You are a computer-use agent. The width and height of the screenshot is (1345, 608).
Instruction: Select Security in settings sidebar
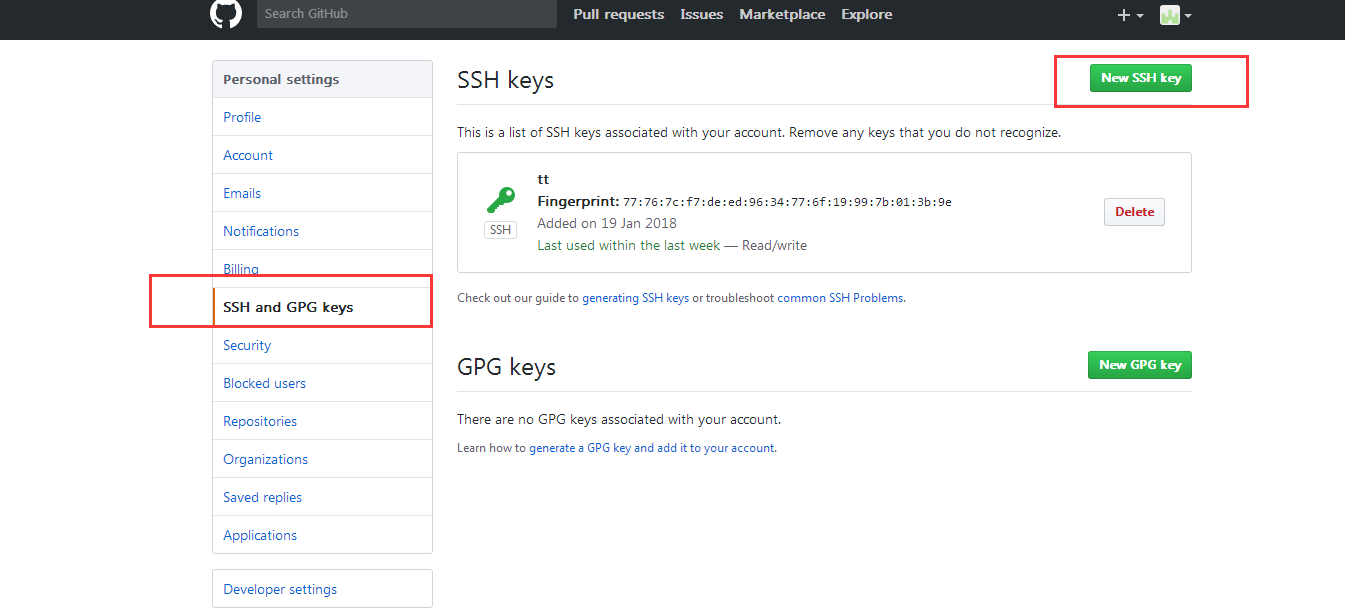(x=322, y=345)
